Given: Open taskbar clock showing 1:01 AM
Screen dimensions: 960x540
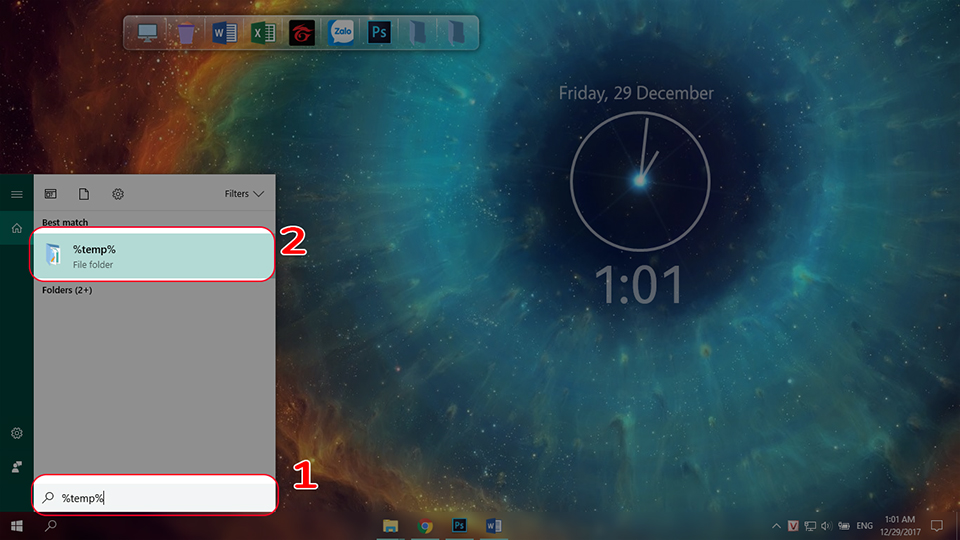Looking at the screenshot, I should (900, 526).
